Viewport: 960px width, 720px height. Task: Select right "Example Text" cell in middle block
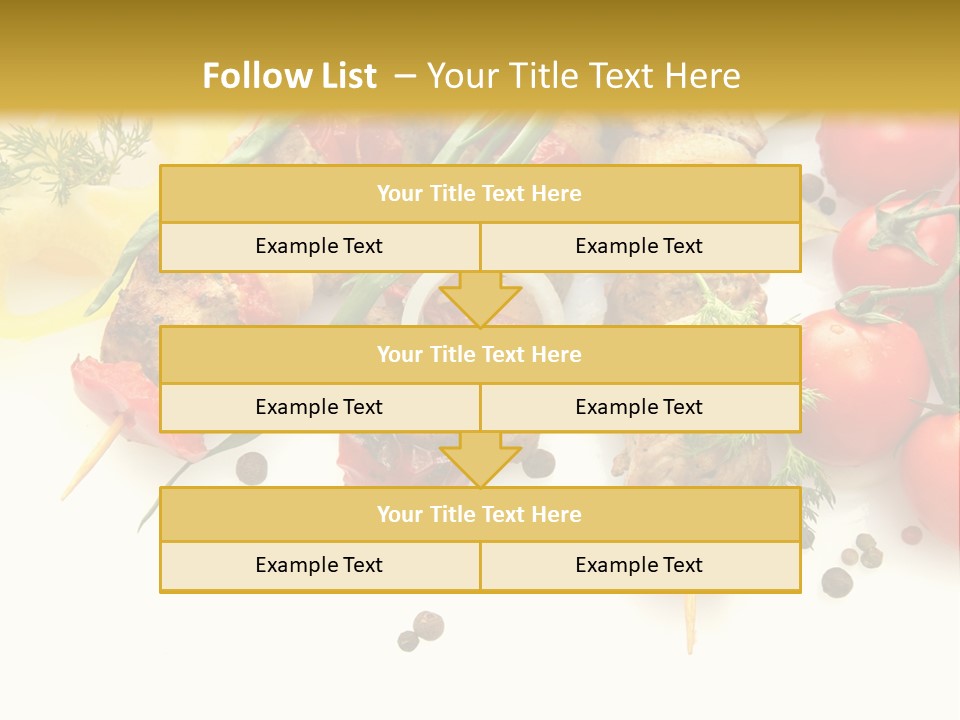[x=639, y=407]
